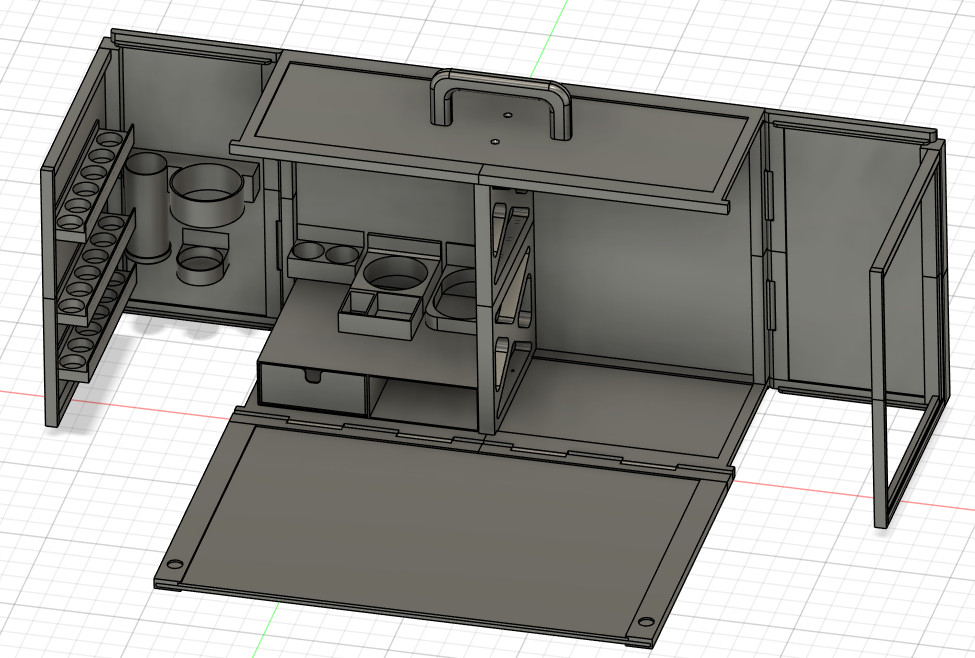975x658 pixels.
Task: Select the top bottle rack on left door
Action: (x=97, y=172)
